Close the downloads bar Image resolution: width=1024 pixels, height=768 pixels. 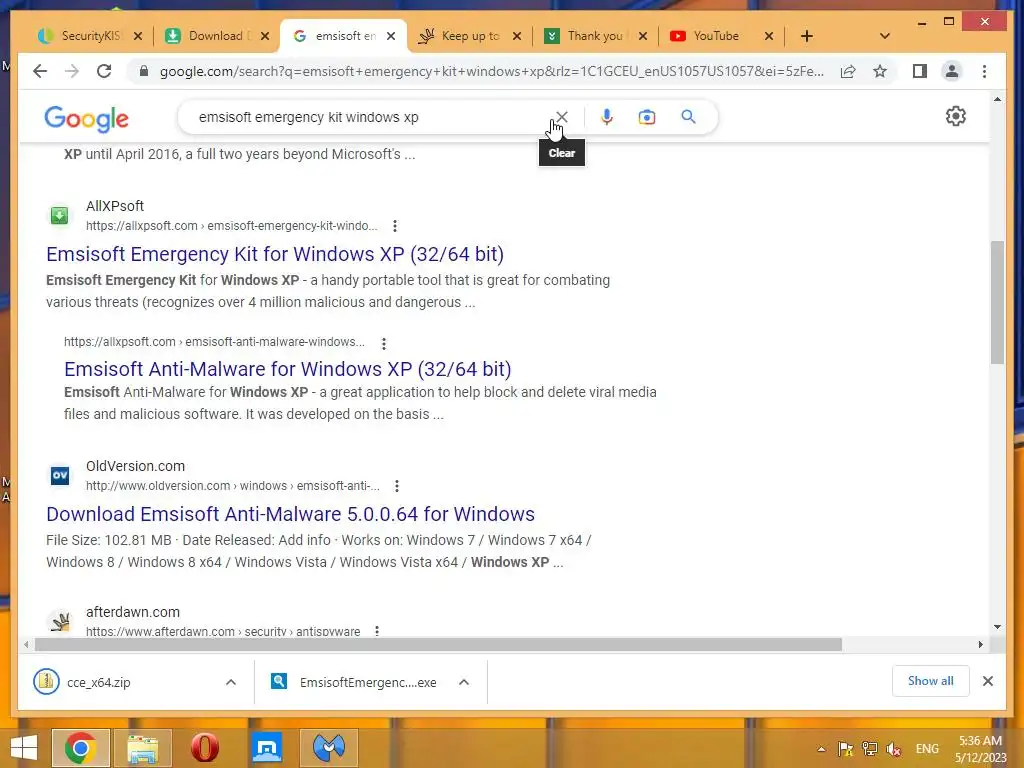[x=987, y=681]
